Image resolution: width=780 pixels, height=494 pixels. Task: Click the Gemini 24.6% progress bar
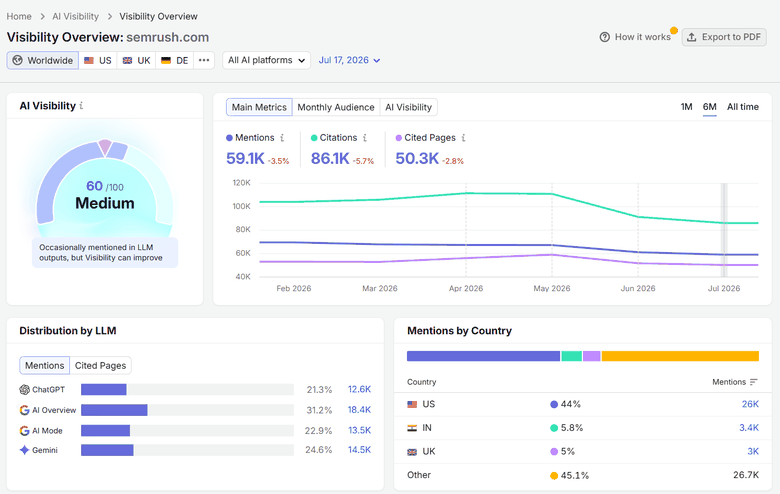coord(187,450)
